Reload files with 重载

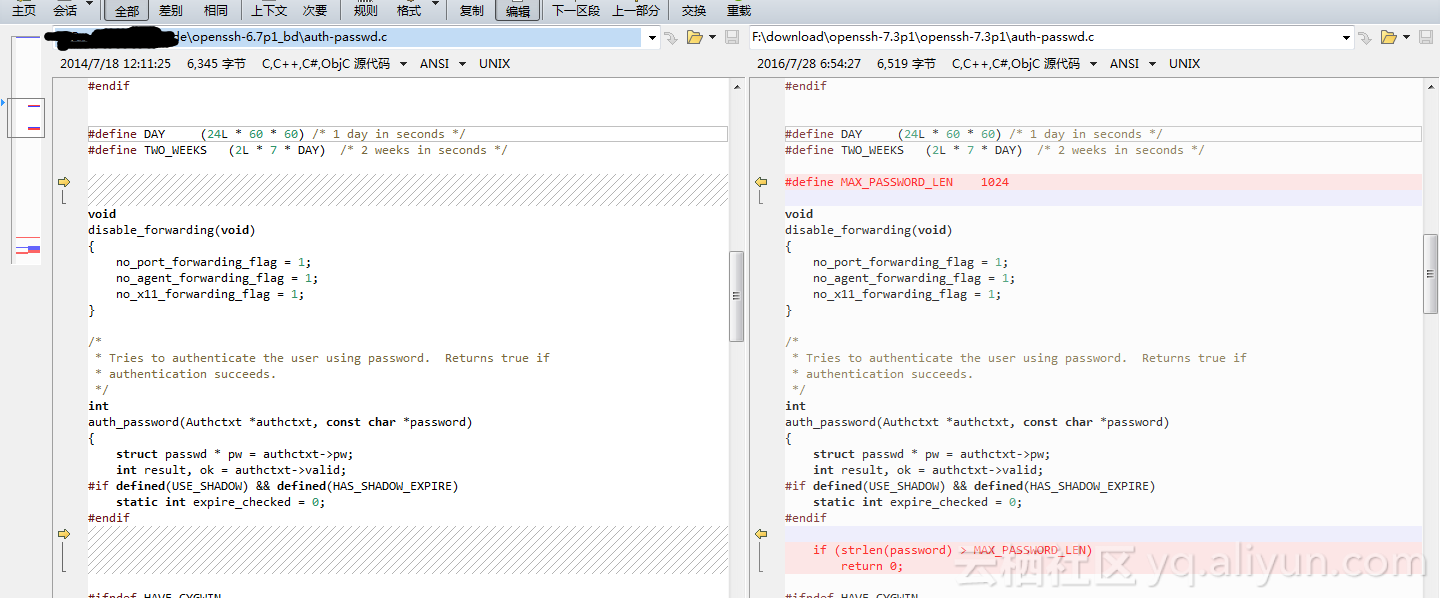(x=739, y=10)
